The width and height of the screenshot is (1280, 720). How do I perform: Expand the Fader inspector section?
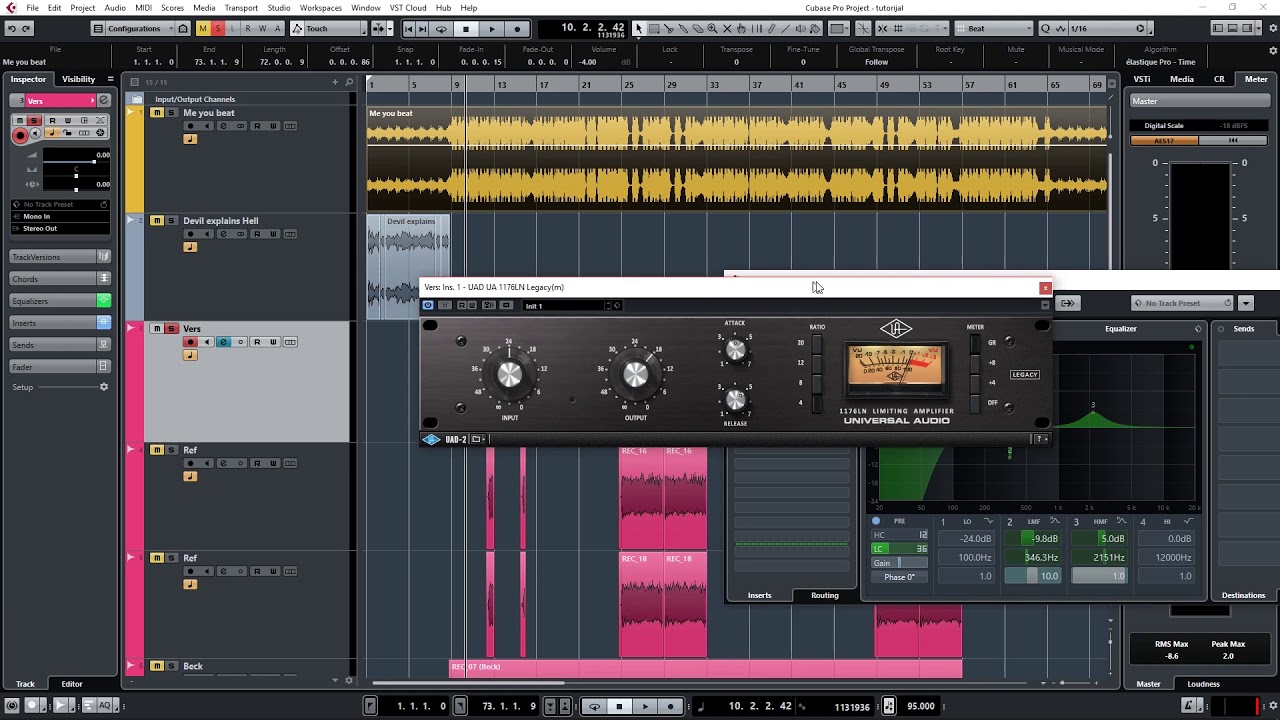click(60, 367)
